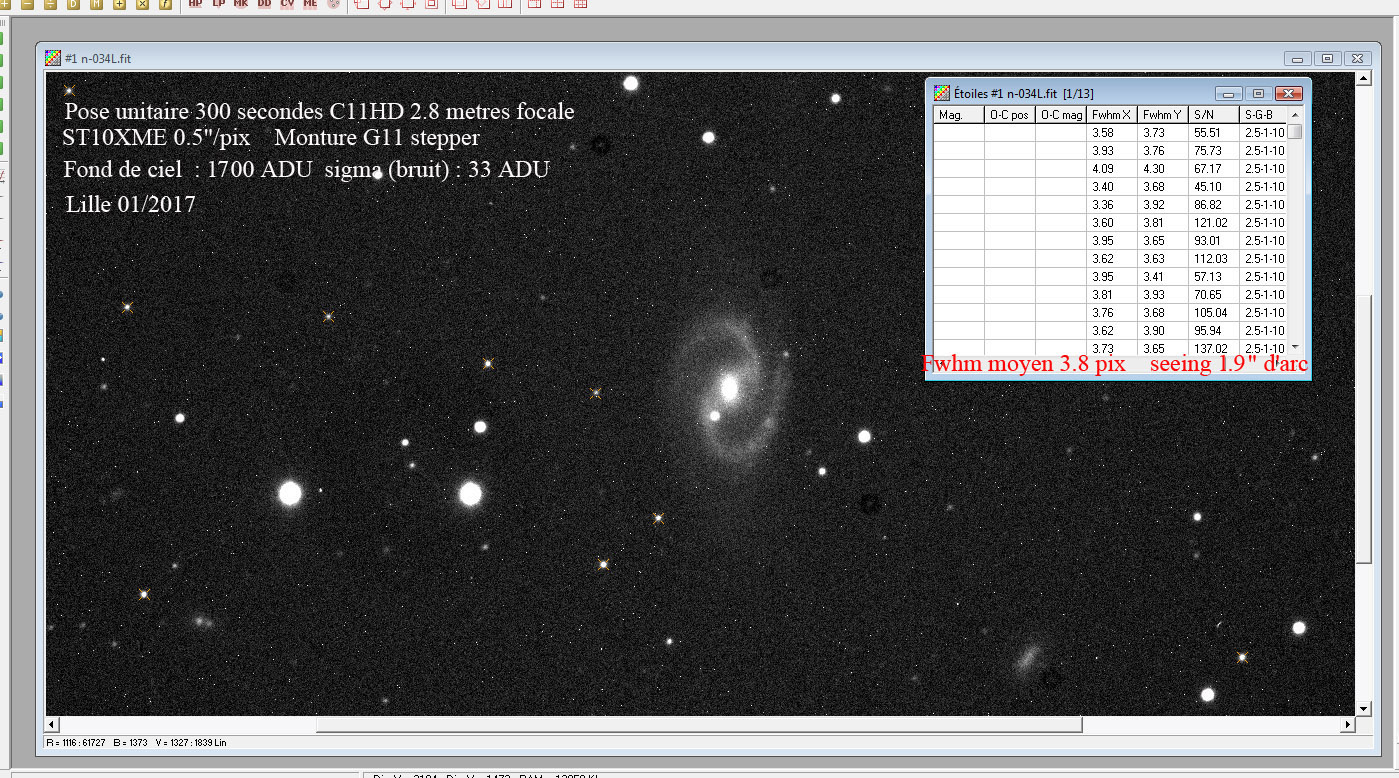
Task: Select the Fwhm X cell 3.40
Action: (1113, 187)
